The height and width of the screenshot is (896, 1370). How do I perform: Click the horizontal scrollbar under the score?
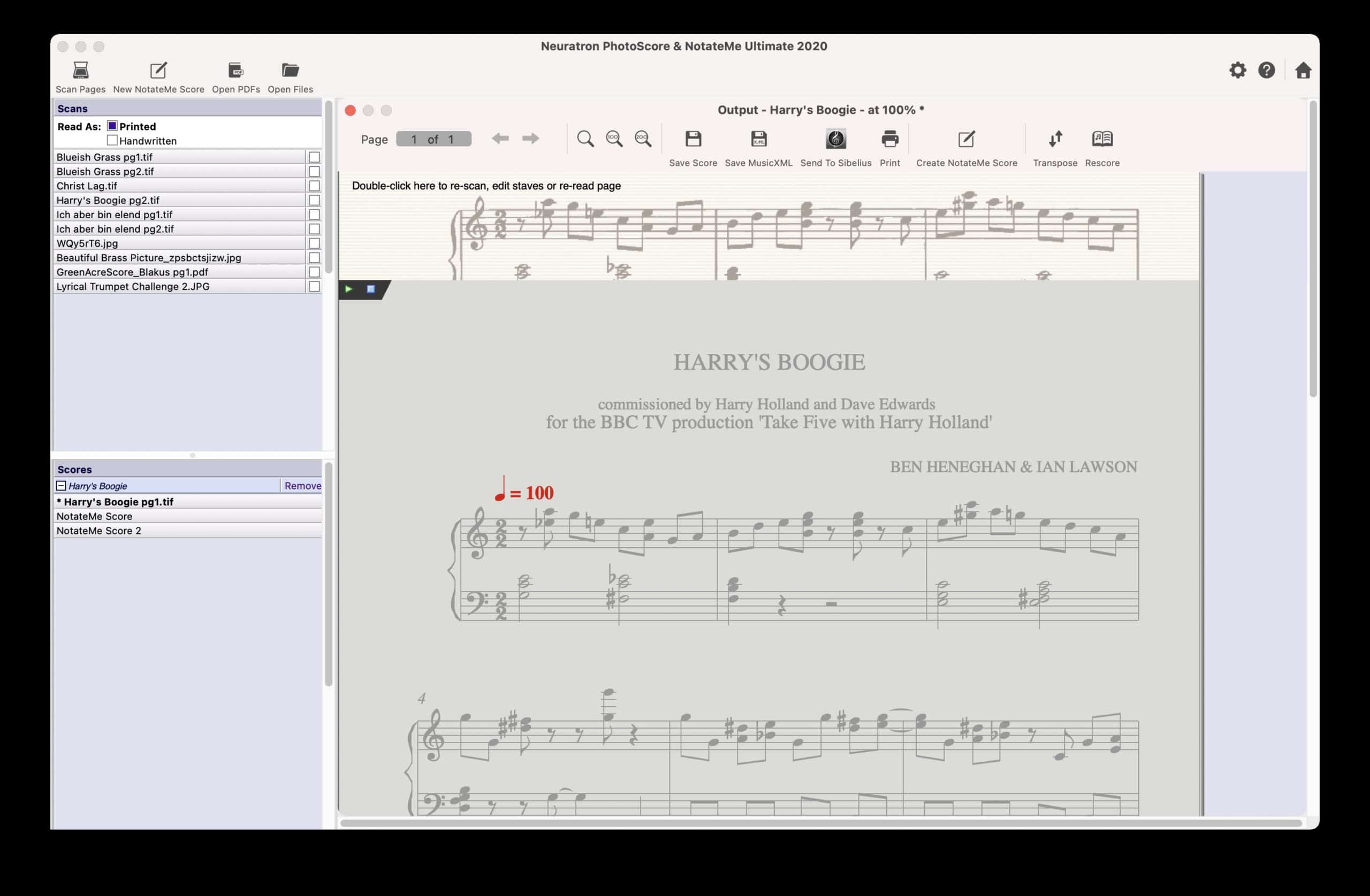point(821,823)
